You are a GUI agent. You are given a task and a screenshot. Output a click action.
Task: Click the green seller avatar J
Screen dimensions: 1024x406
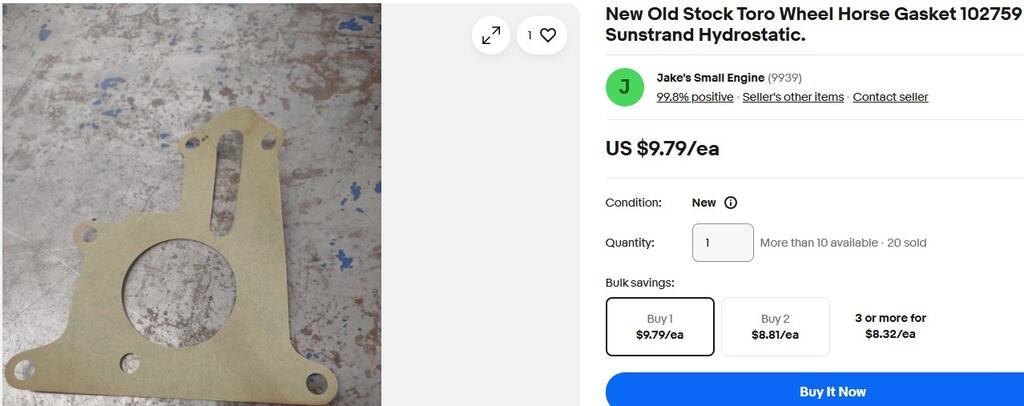[x=625, y=87]
